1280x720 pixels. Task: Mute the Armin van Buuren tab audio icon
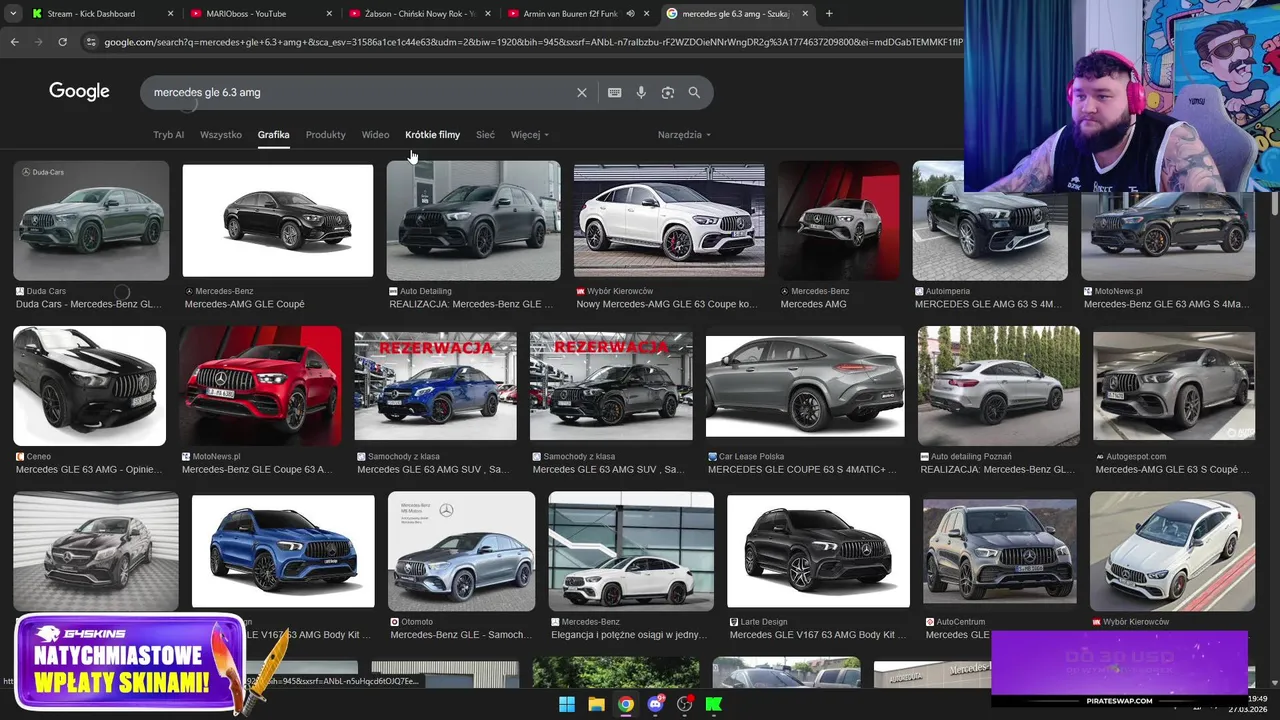point(630,14)
